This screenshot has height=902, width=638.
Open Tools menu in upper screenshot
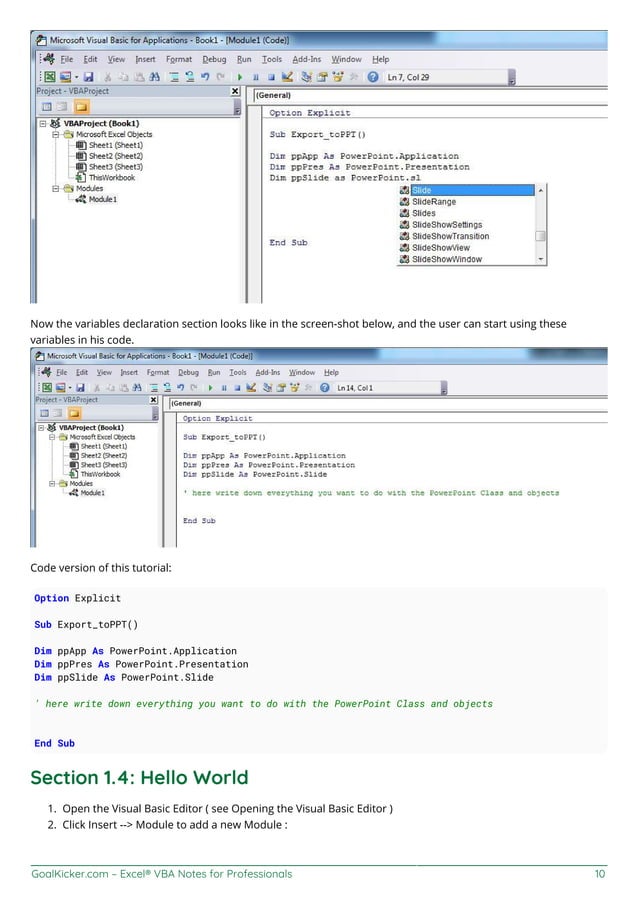272,59
